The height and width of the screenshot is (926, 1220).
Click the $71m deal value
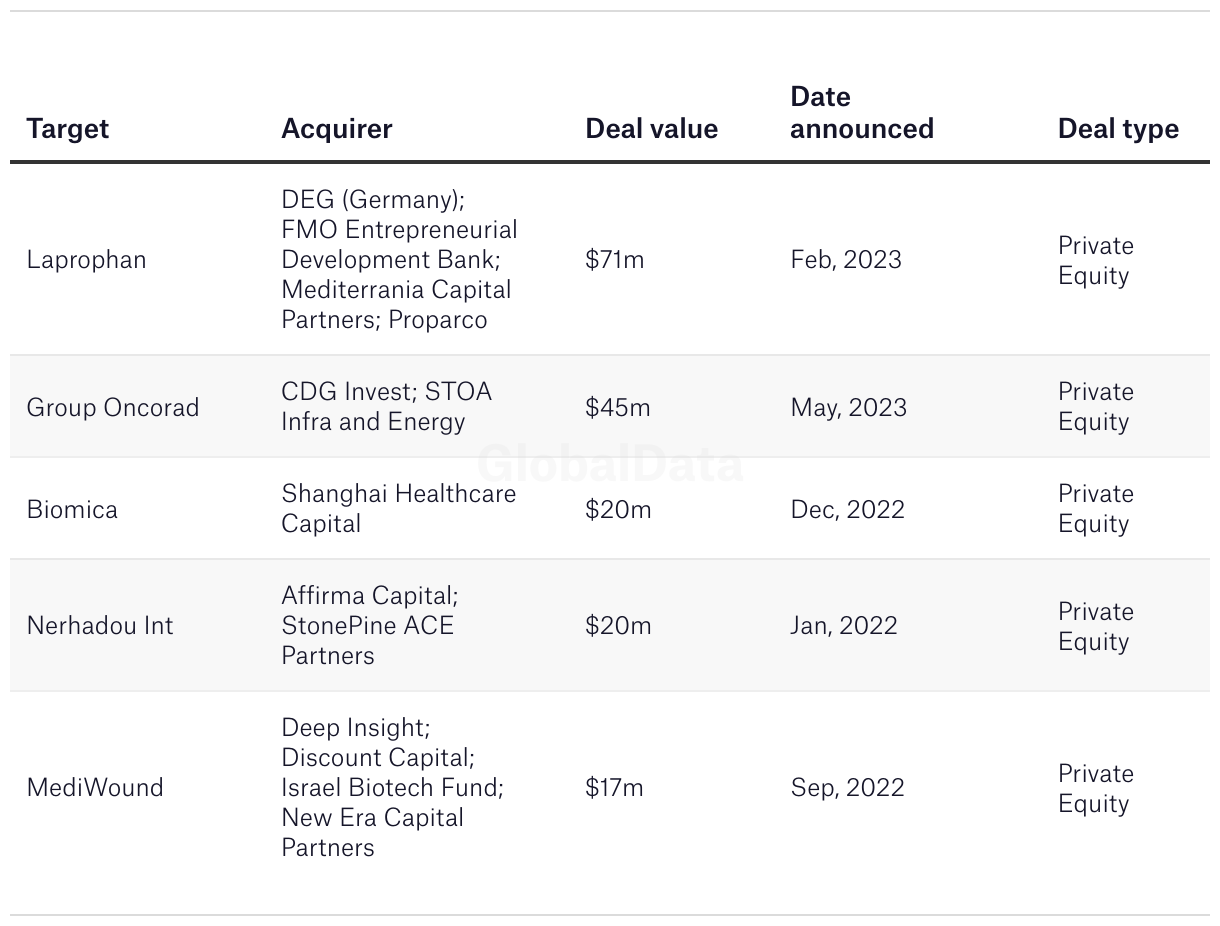coord(615,260)
